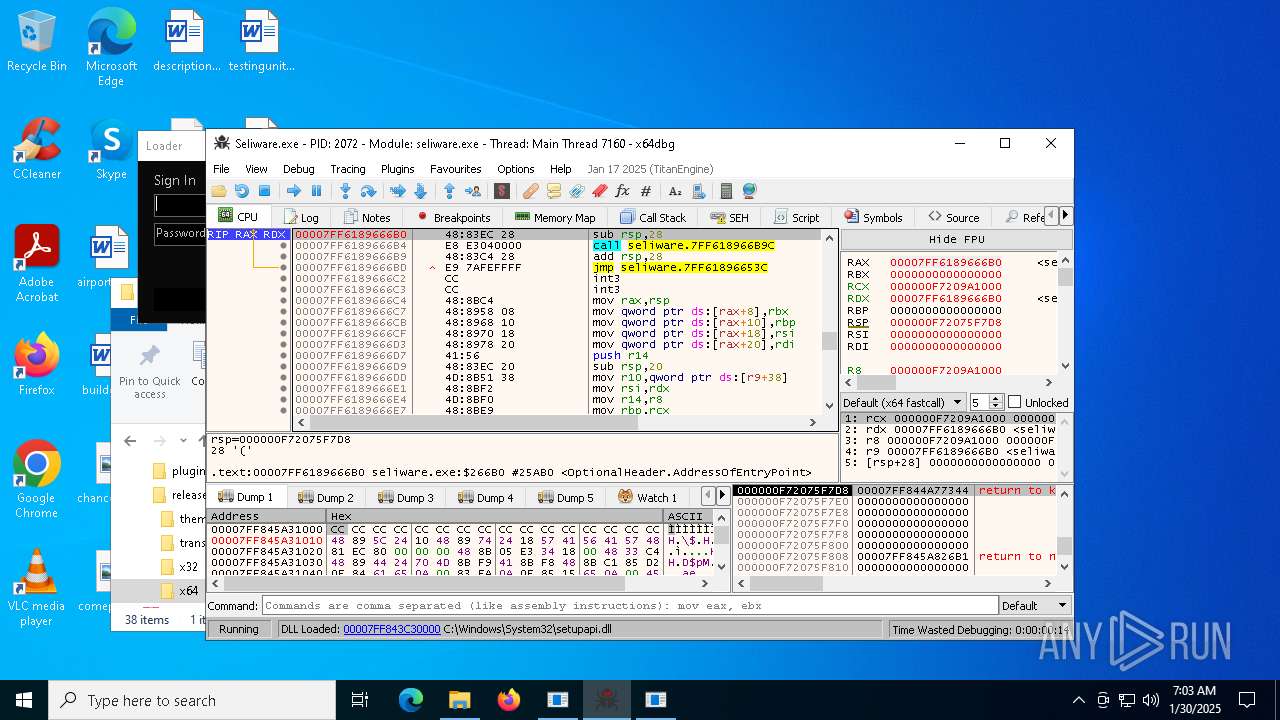Increase argument count stepper up arrow

(995, 398)
